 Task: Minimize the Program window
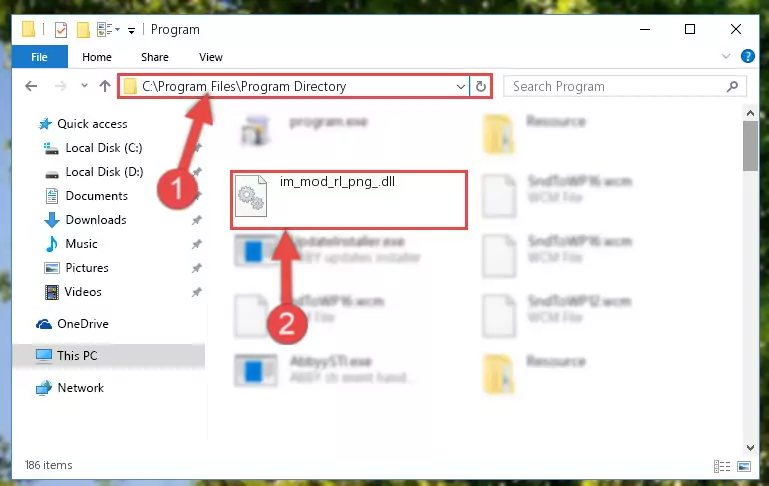click(645, 29)
